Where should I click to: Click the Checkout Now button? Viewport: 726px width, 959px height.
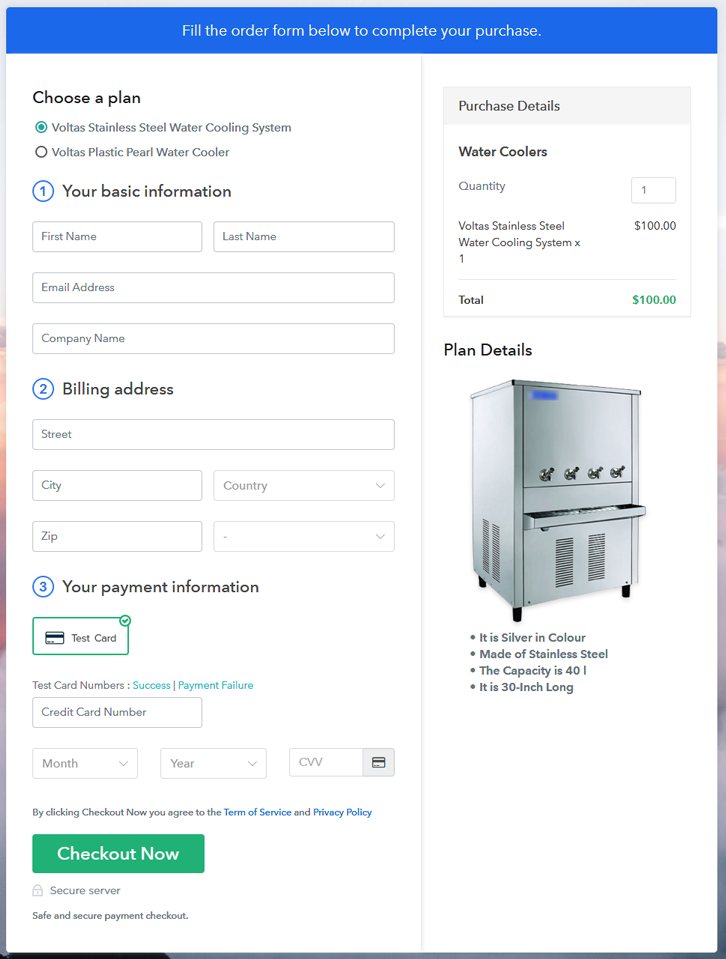pyautogui.click(x=118, y=853)
